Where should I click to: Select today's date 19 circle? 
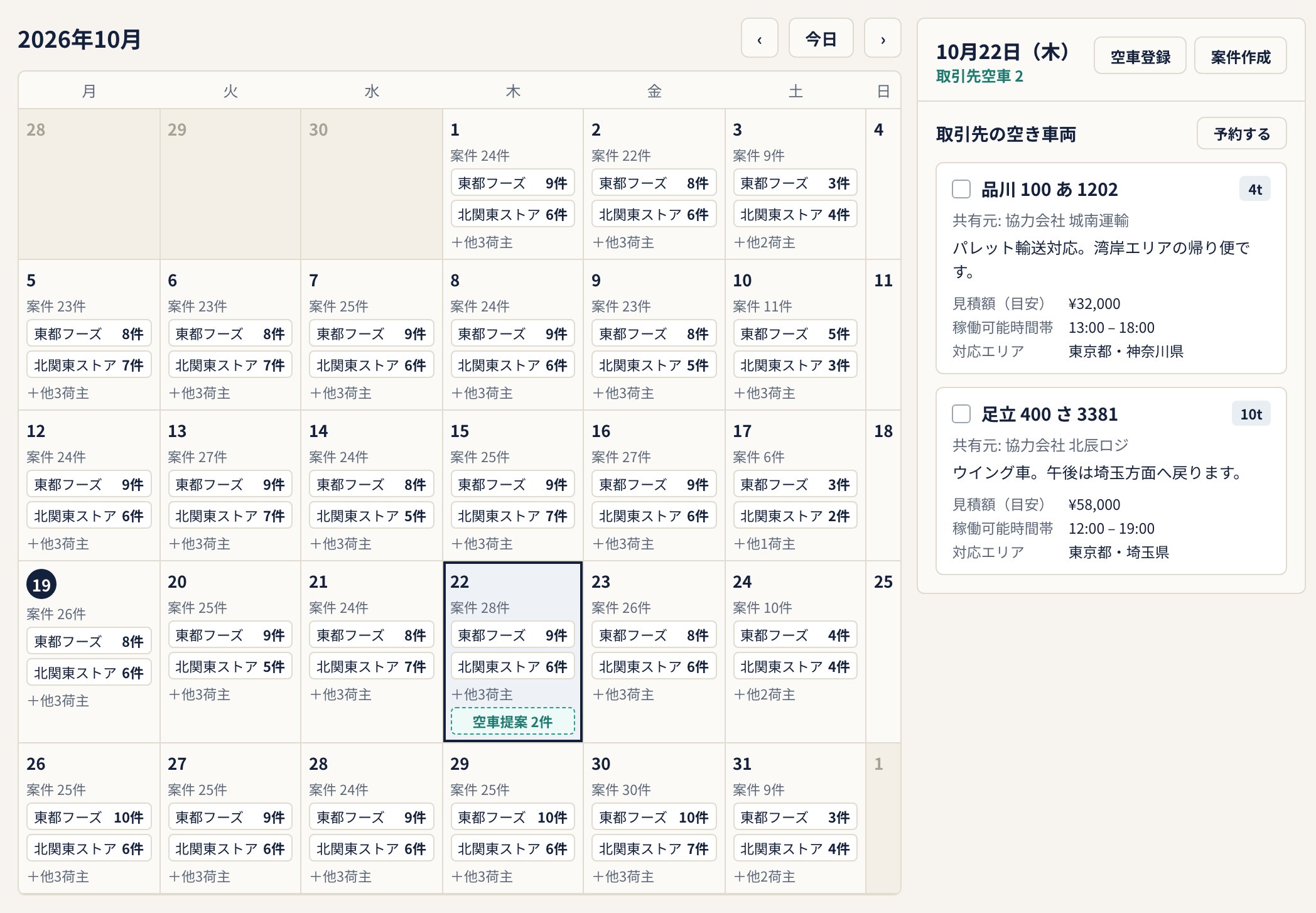[x=41, y=584]
